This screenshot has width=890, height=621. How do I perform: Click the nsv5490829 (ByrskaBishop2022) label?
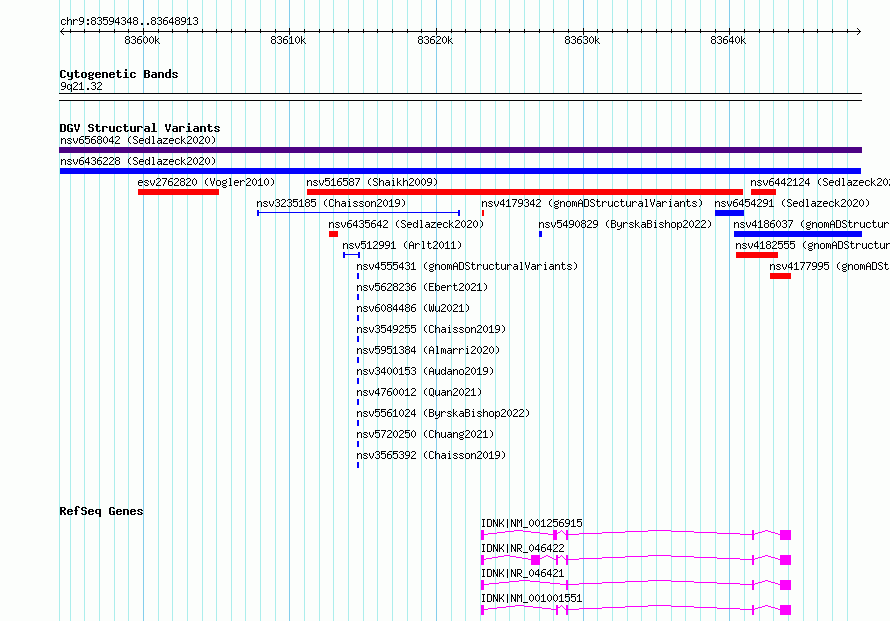(x=625, y=224)
